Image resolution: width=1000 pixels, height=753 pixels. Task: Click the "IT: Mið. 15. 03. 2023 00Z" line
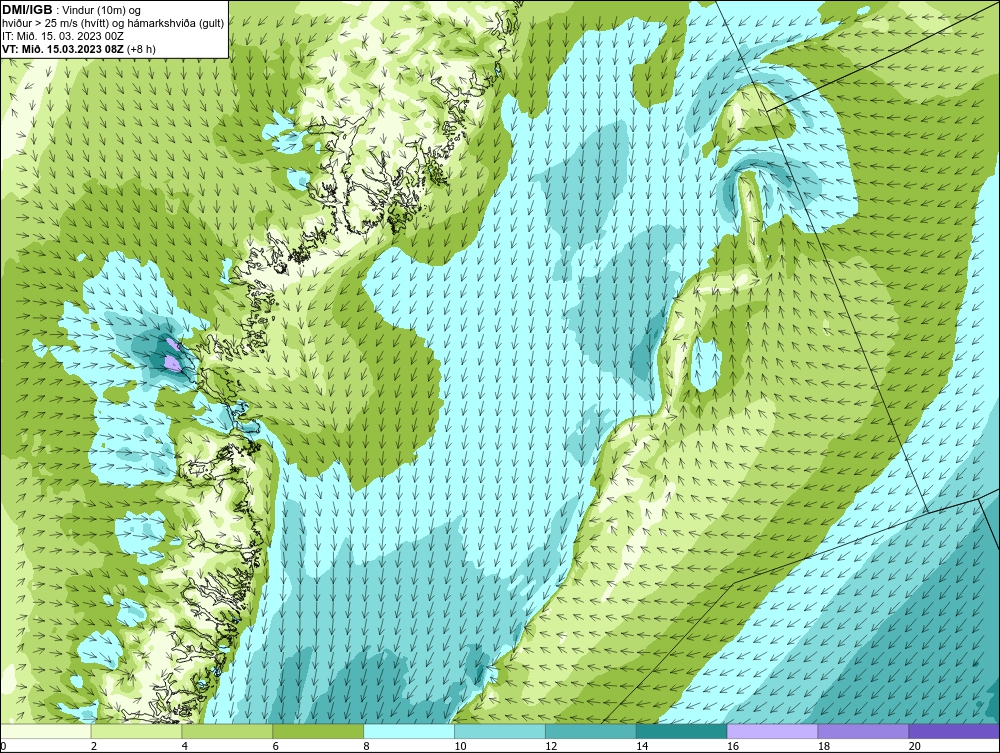[x=63, y=36]
